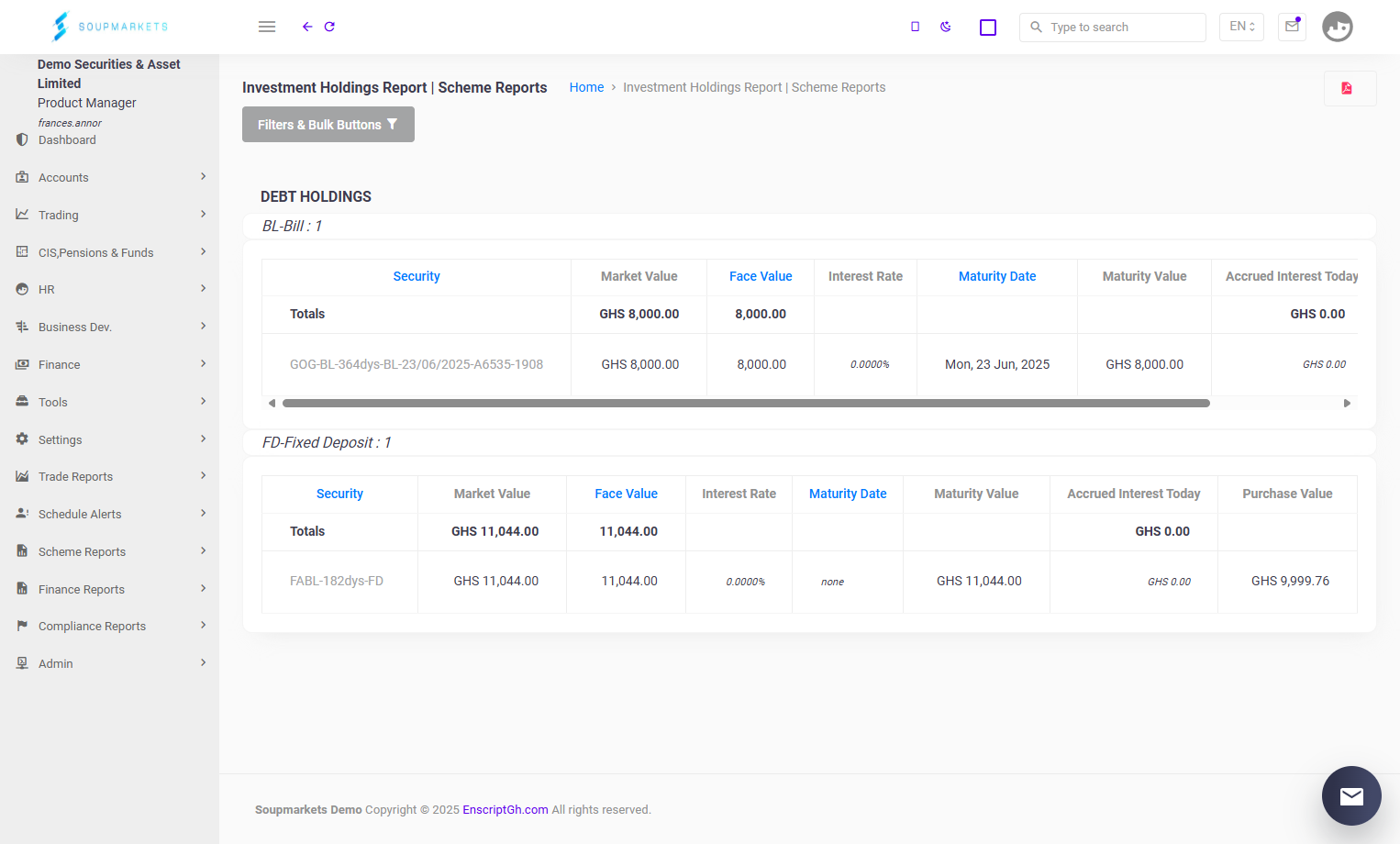Open the Tools sidebar menu

pos(109,402)
